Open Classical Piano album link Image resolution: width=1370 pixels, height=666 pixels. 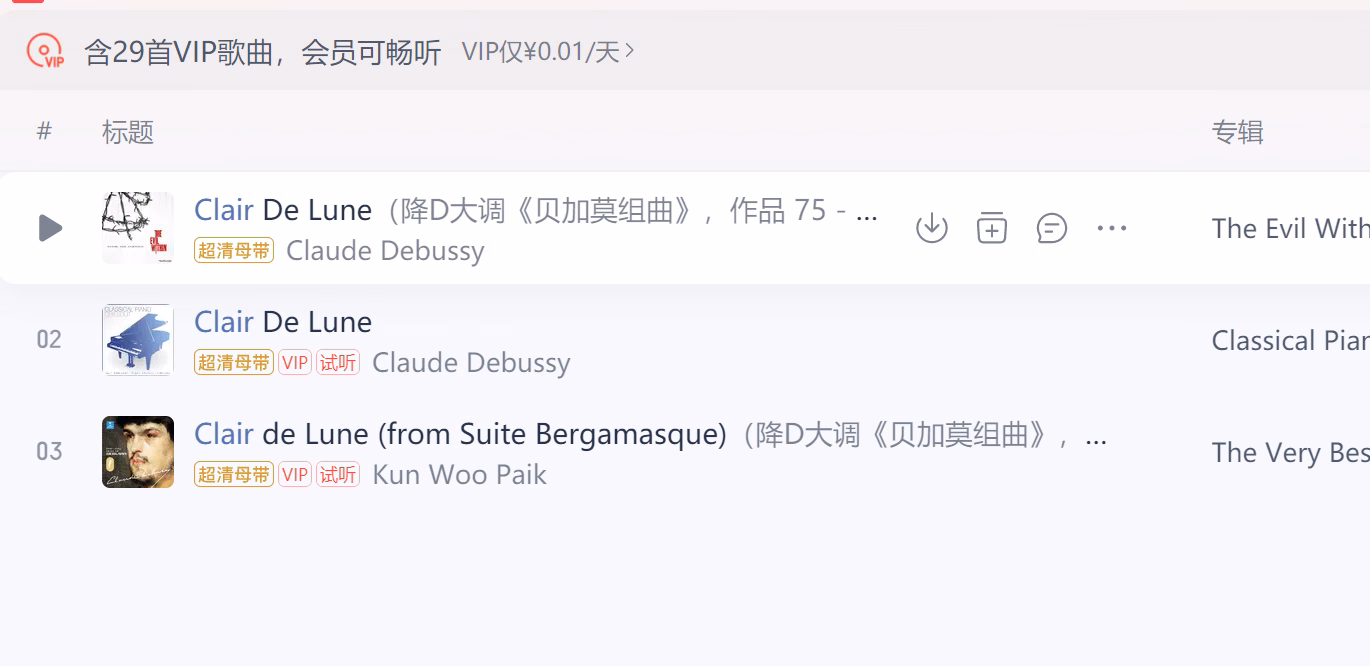pyautogui.click(x=1290, y=340)
